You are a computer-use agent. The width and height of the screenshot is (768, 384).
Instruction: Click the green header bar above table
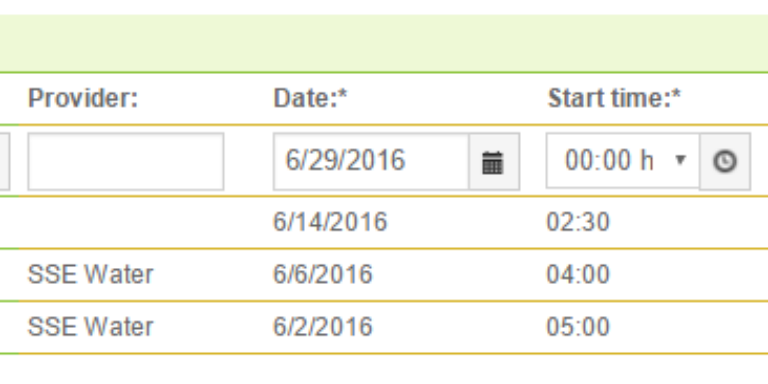click(x=384, y=43)
